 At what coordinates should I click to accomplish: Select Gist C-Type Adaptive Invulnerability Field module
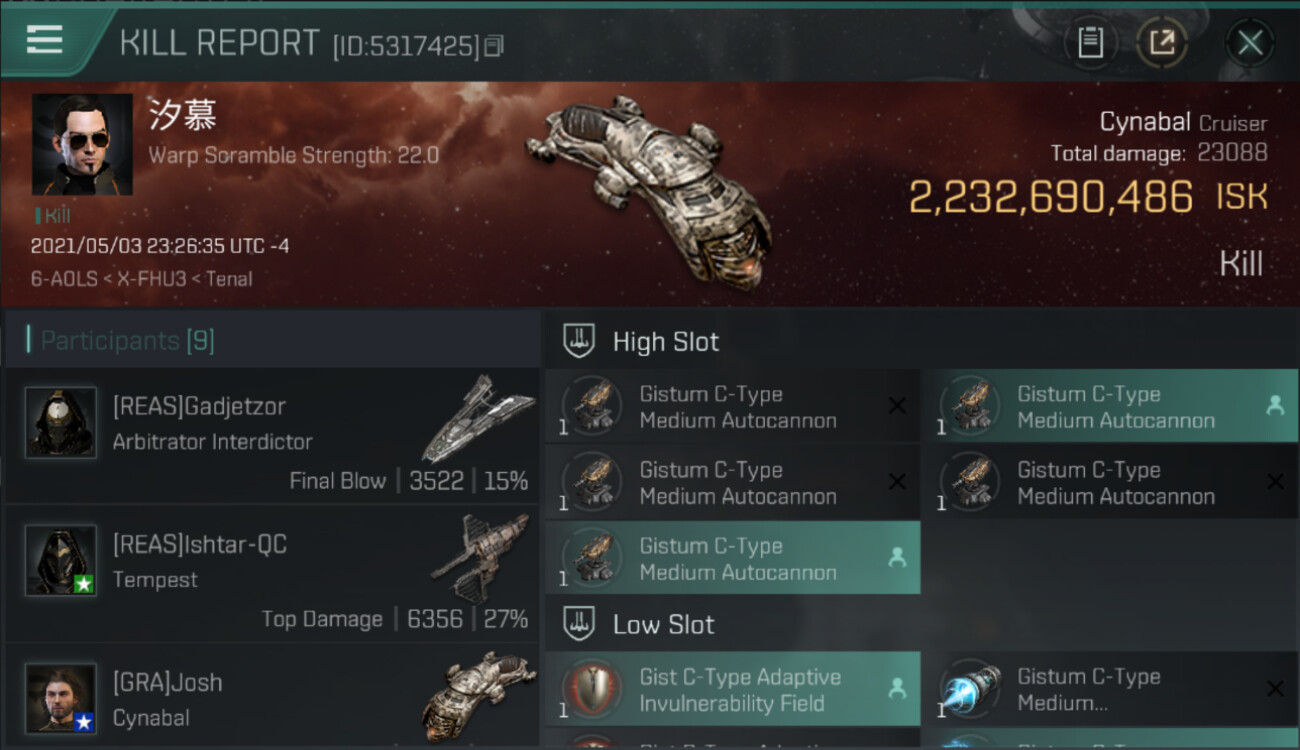tap(733, 689)
